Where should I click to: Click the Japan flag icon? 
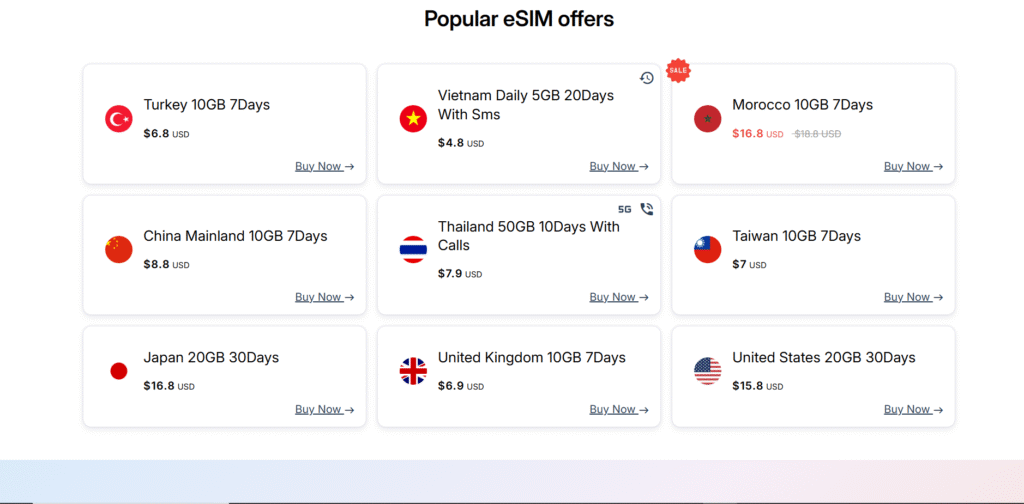(x=119, y=371)
